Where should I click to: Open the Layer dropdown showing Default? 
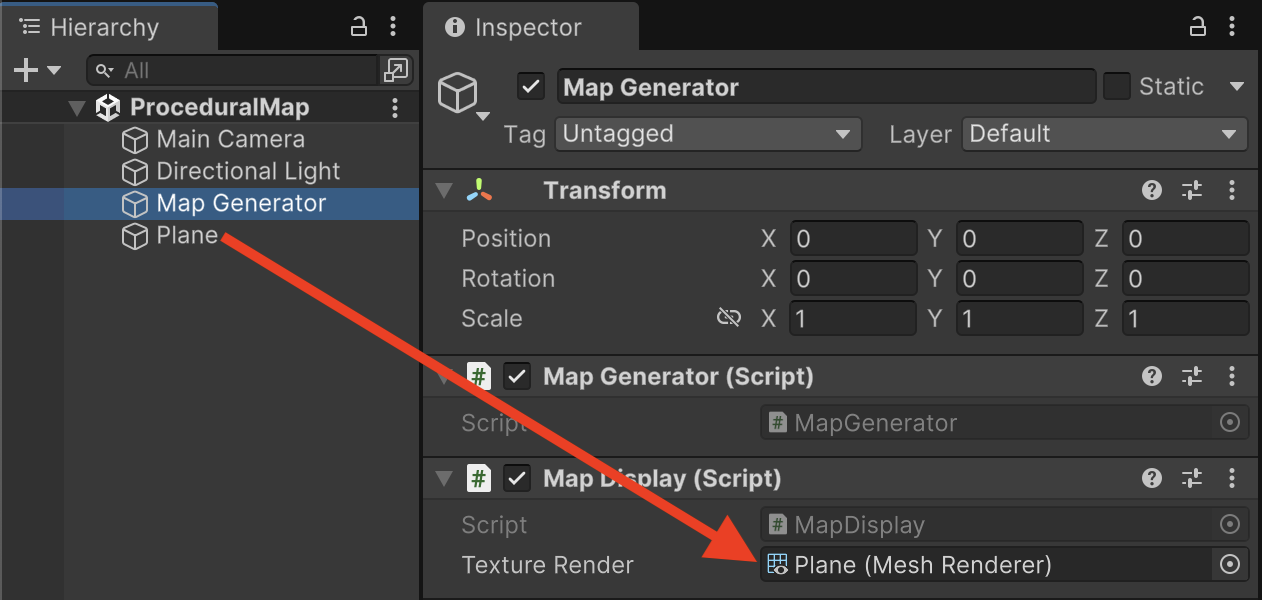pyautogui.click(x=1104, y=134)
